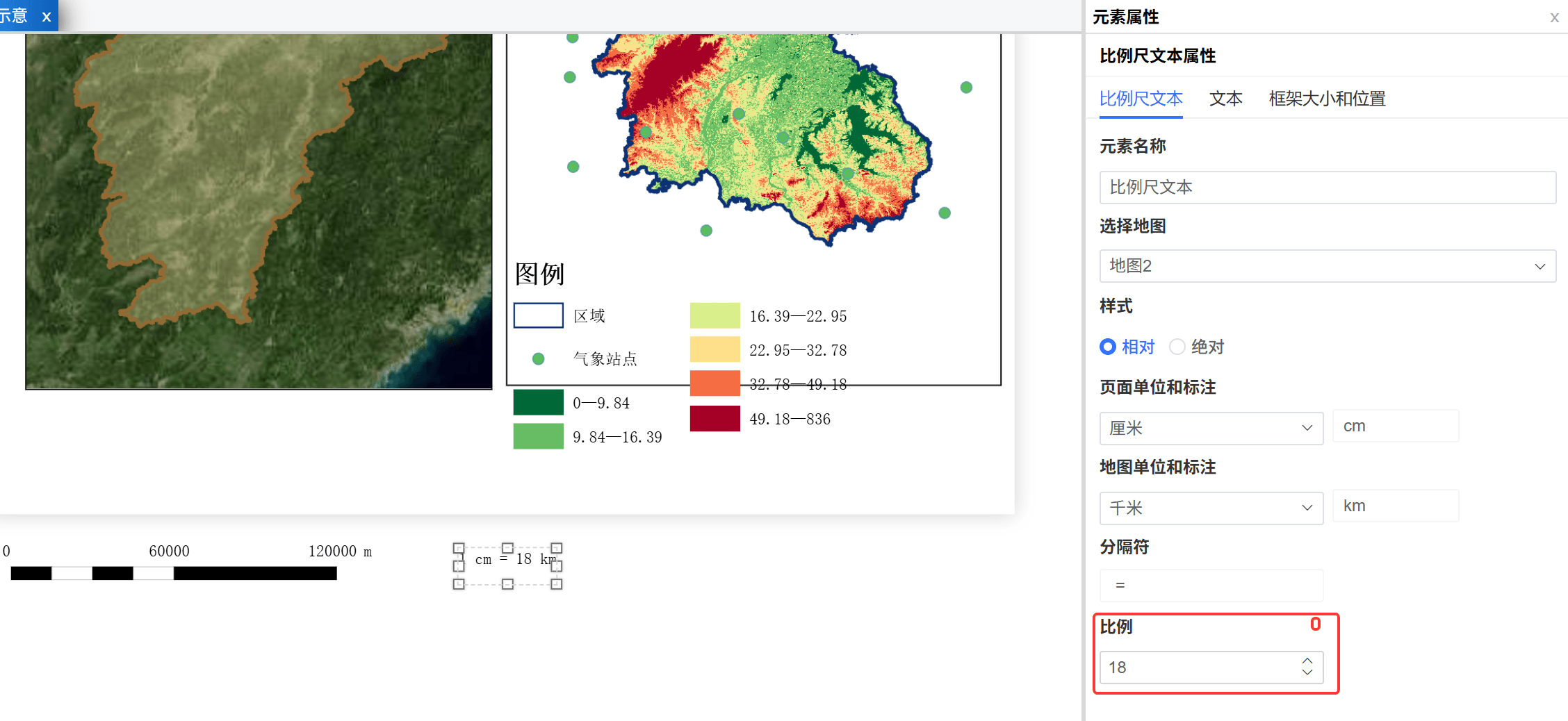Click the 区域 legend outline box
Image resolution: width=1568 pixels, height=721 pixels.
click(x=538, y=315)
